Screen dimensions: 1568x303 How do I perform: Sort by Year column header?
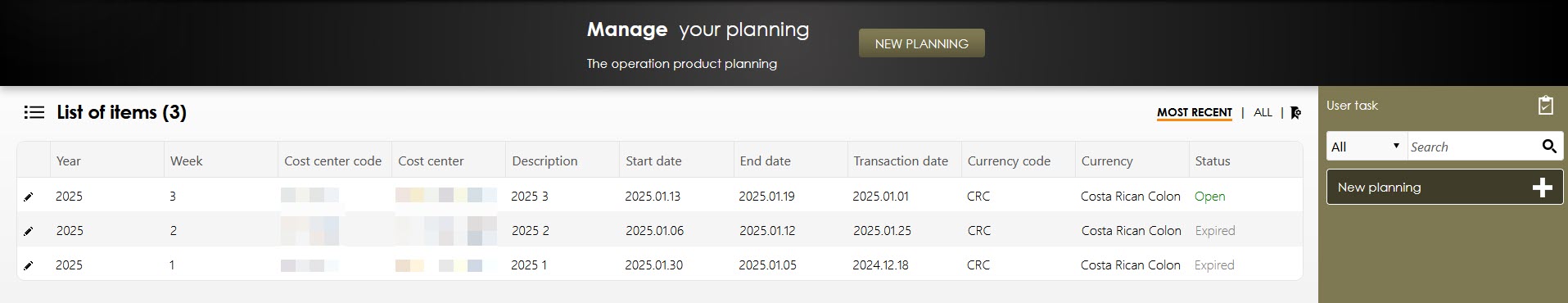(x=69, y=161)
